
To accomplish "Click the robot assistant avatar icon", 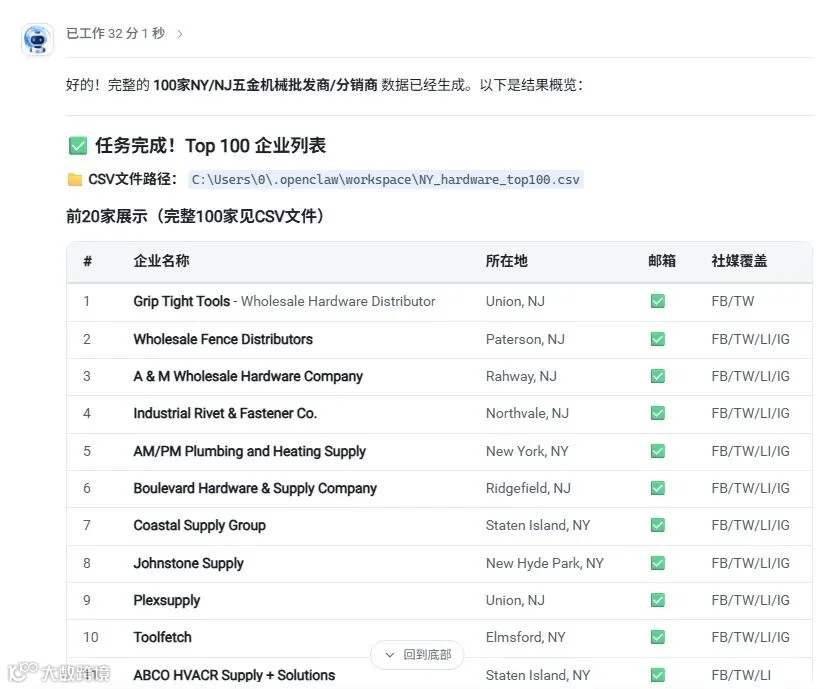I will pos(37,39).
